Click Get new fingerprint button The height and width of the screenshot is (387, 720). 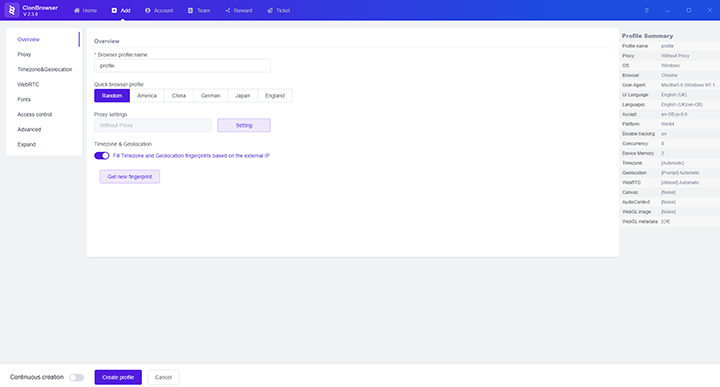130,177
